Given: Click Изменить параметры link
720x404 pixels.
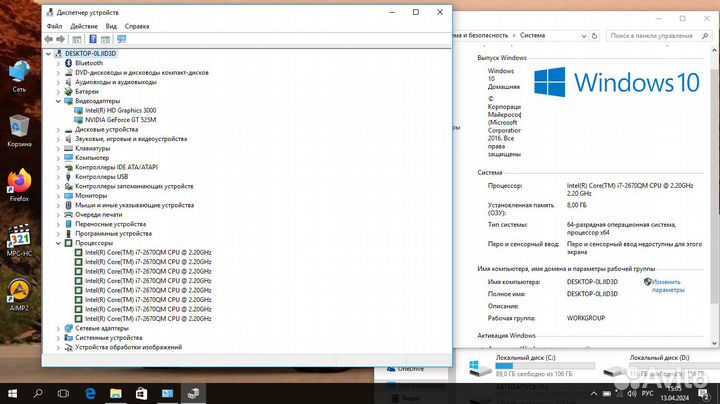Looking at the screenshot, I should click(x=668, y=286).
